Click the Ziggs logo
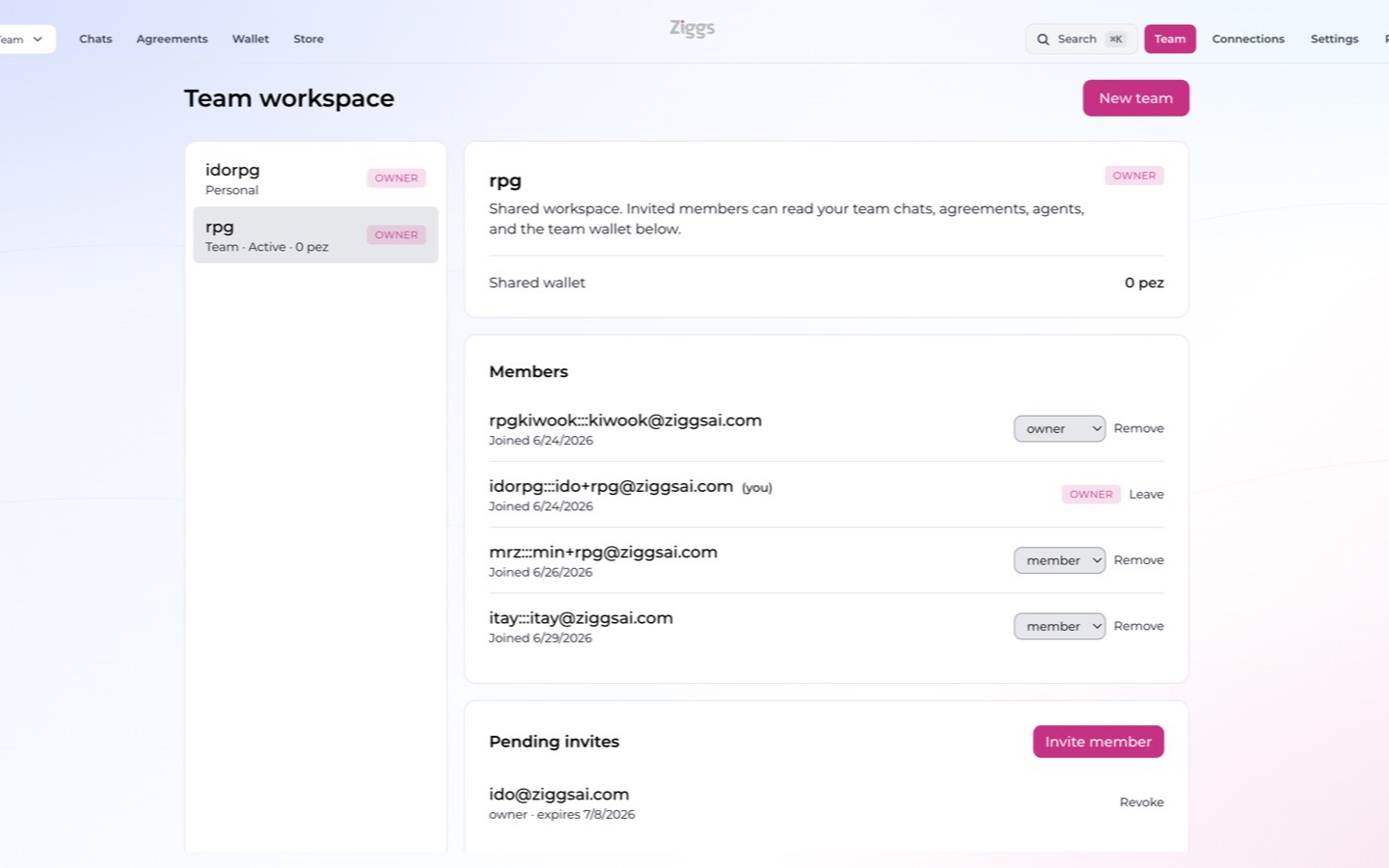This screenshot has width=1389, height=868. tap(693, 29)
